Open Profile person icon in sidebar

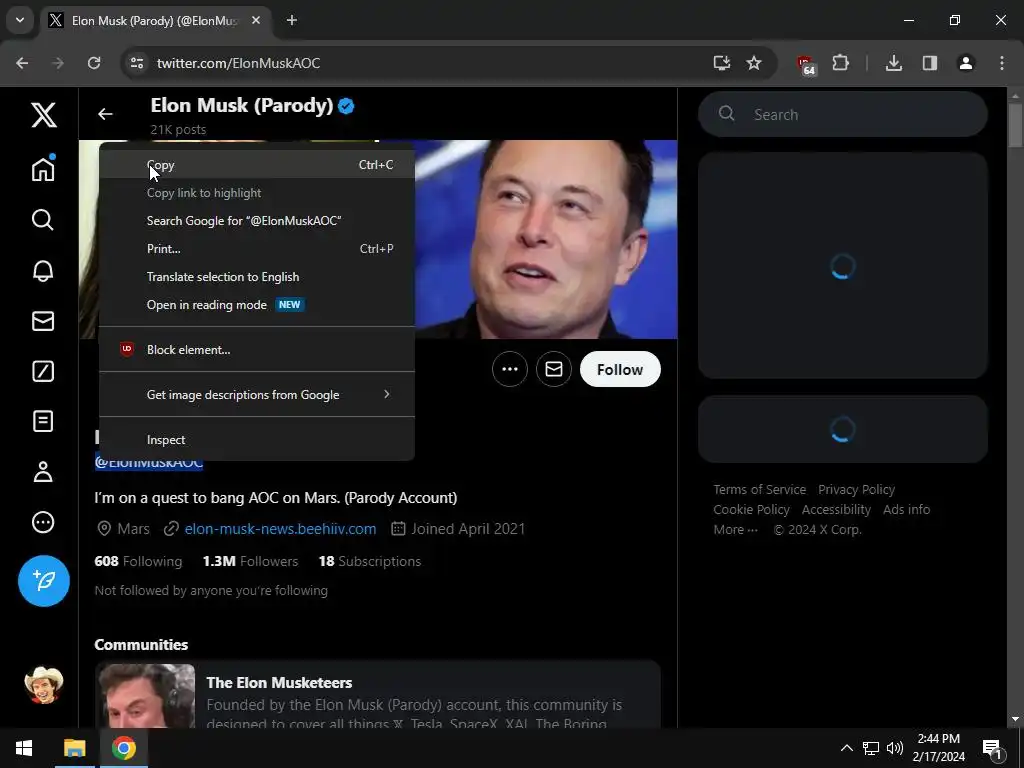[x=43, y=472]
